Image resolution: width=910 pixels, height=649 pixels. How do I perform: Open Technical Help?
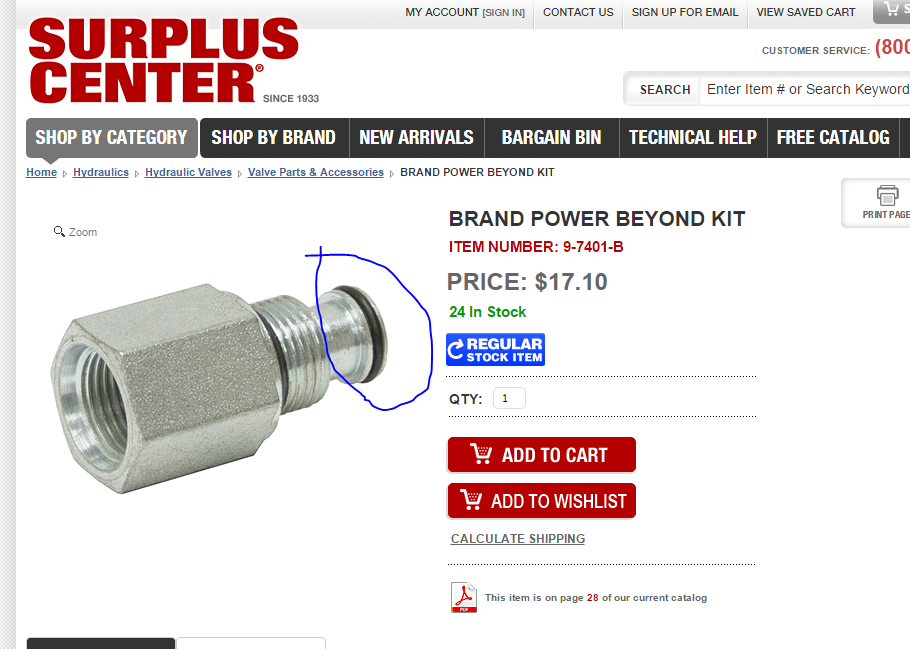[693, 138]
